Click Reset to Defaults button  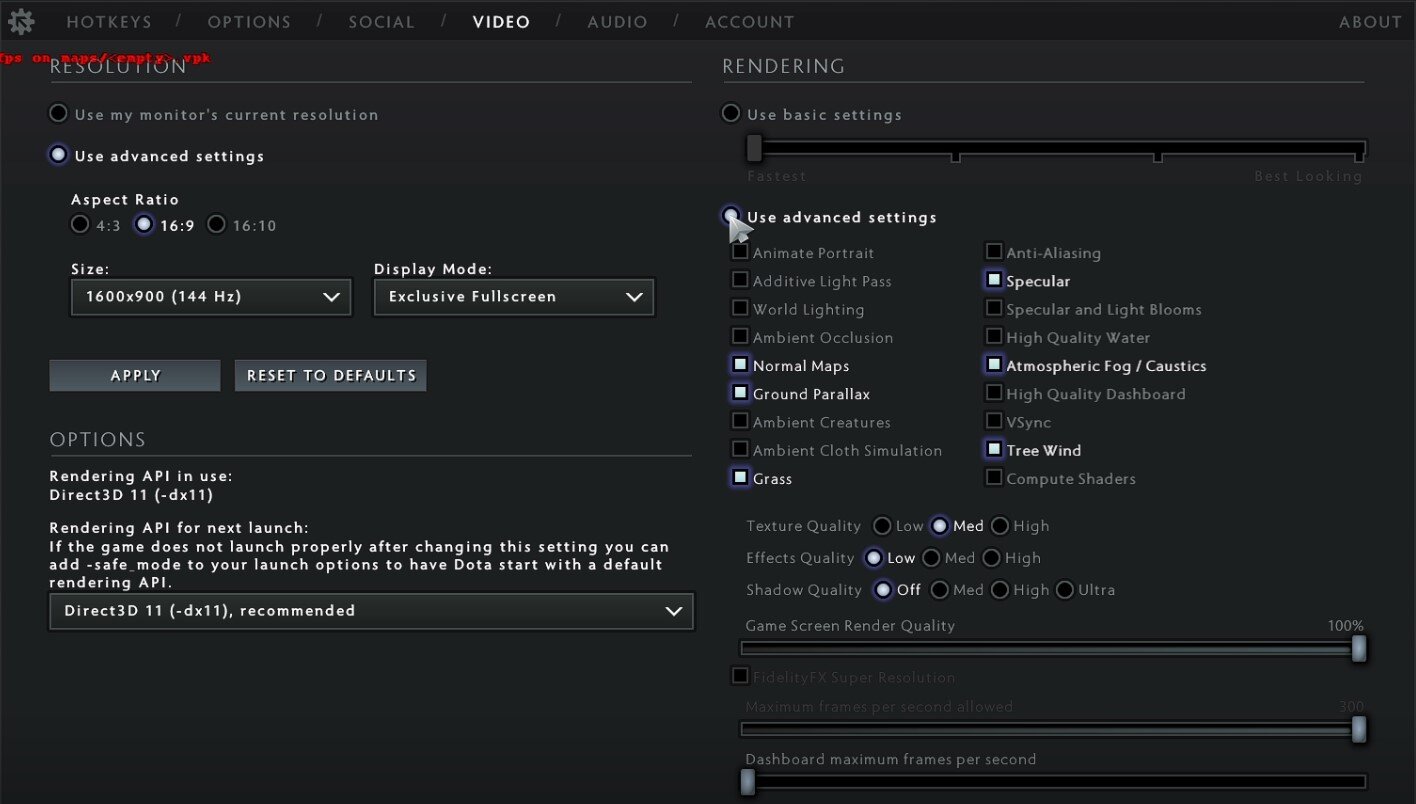[331, 376]
